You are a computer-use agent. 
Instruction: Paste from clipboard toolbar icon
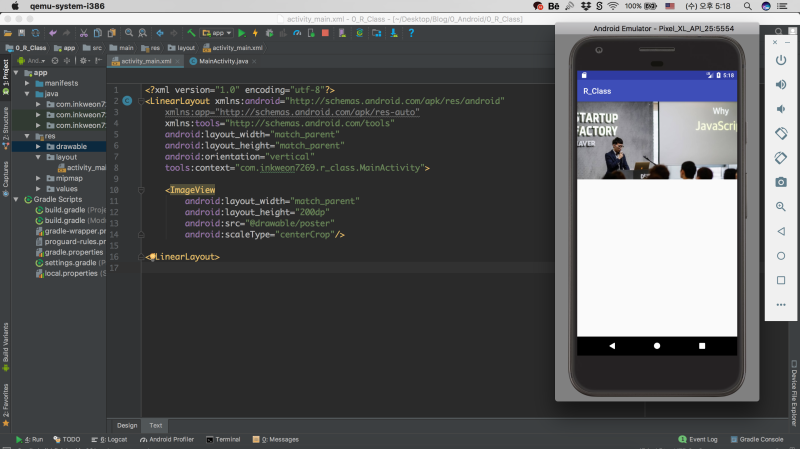[x=112, y=33]
